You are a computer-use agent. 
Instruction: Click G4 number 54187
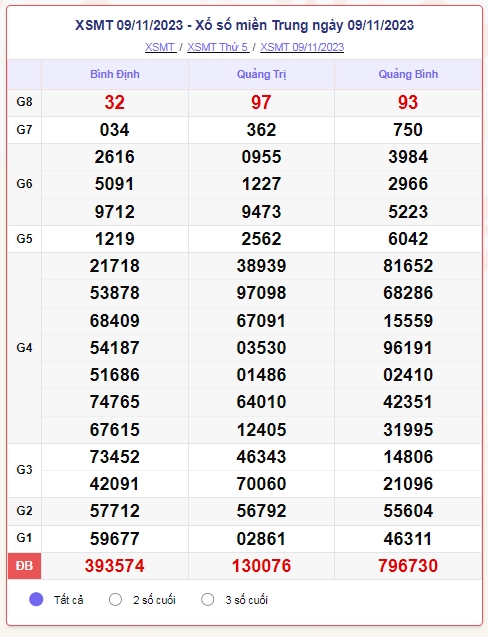[115, 348]
